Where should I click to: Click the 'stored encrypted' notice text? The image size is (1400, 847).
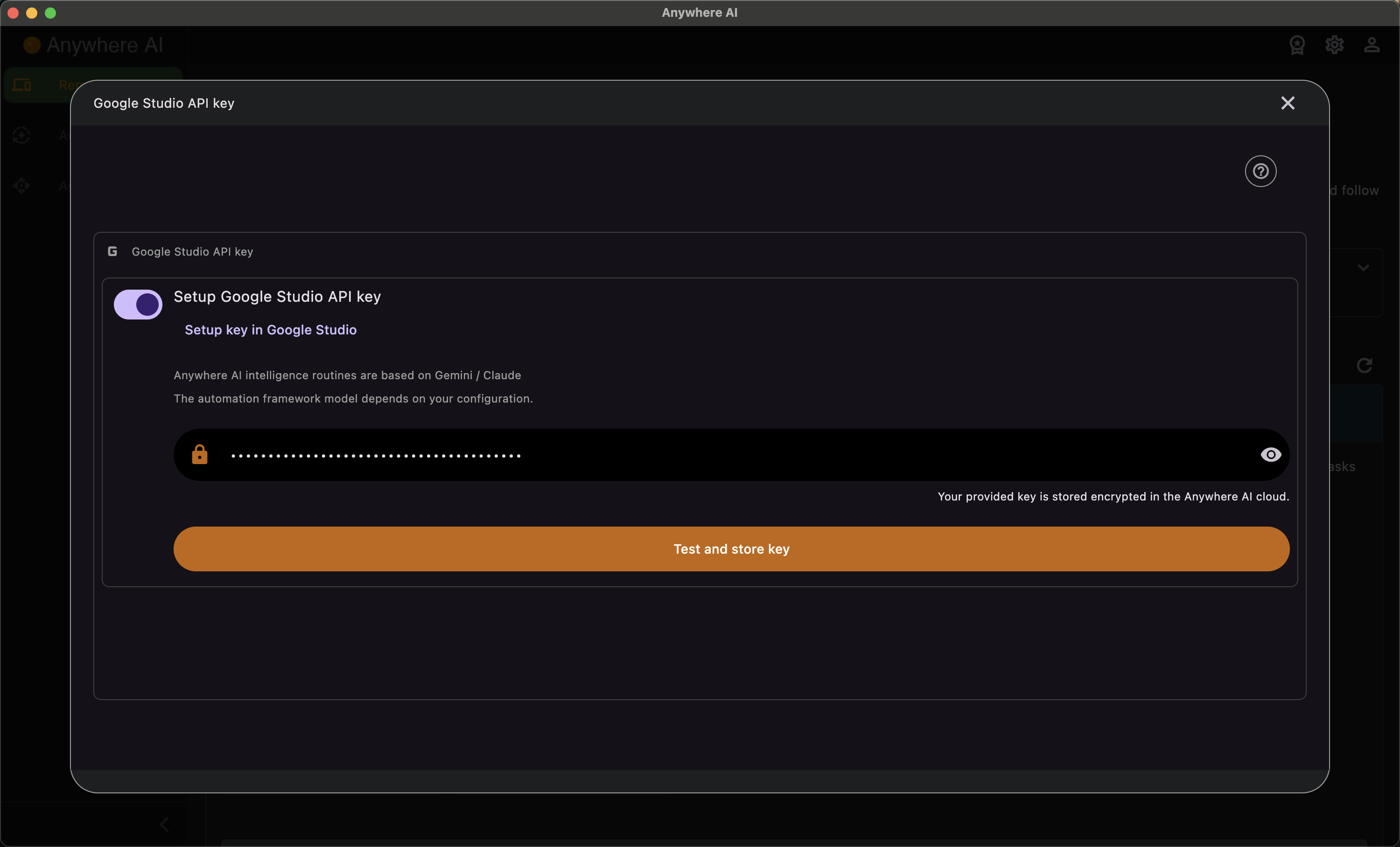pos(1113,497)
